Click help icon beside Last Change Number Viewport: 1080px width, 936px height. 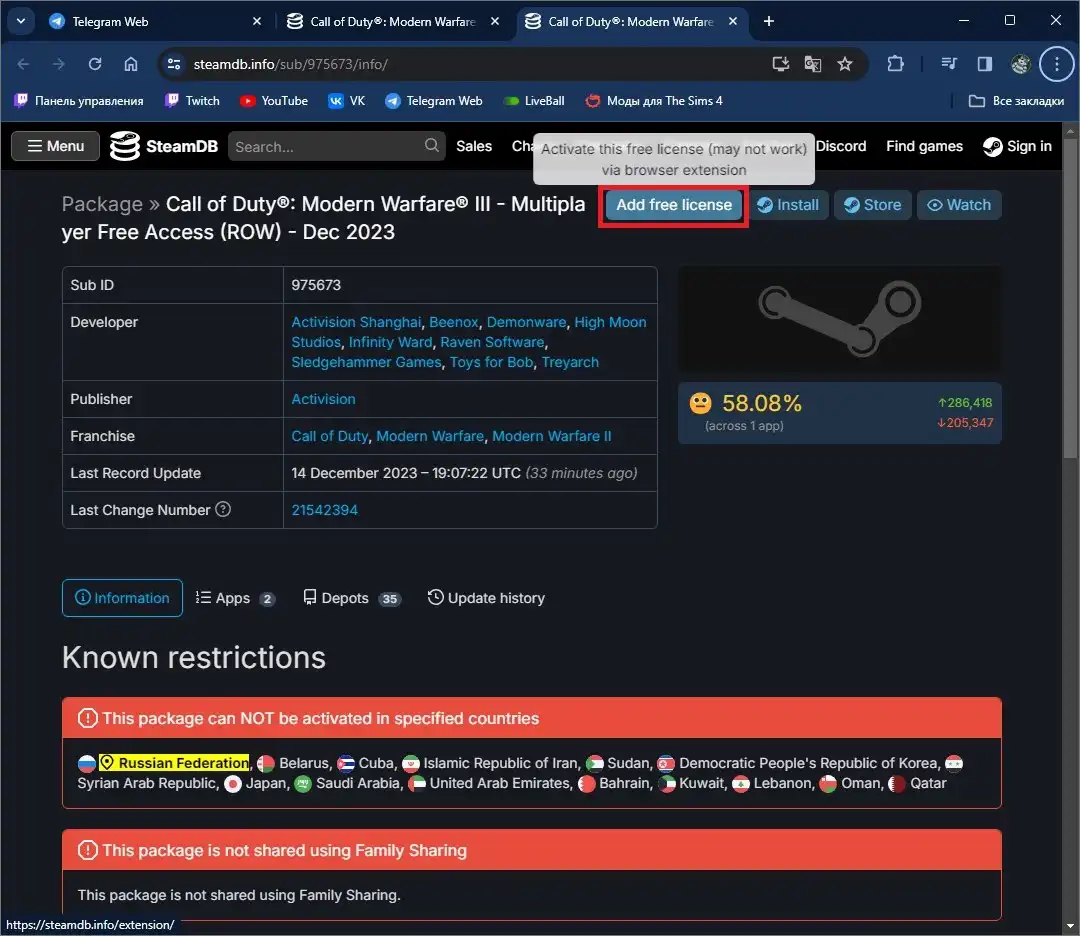(x=223, y=510)
